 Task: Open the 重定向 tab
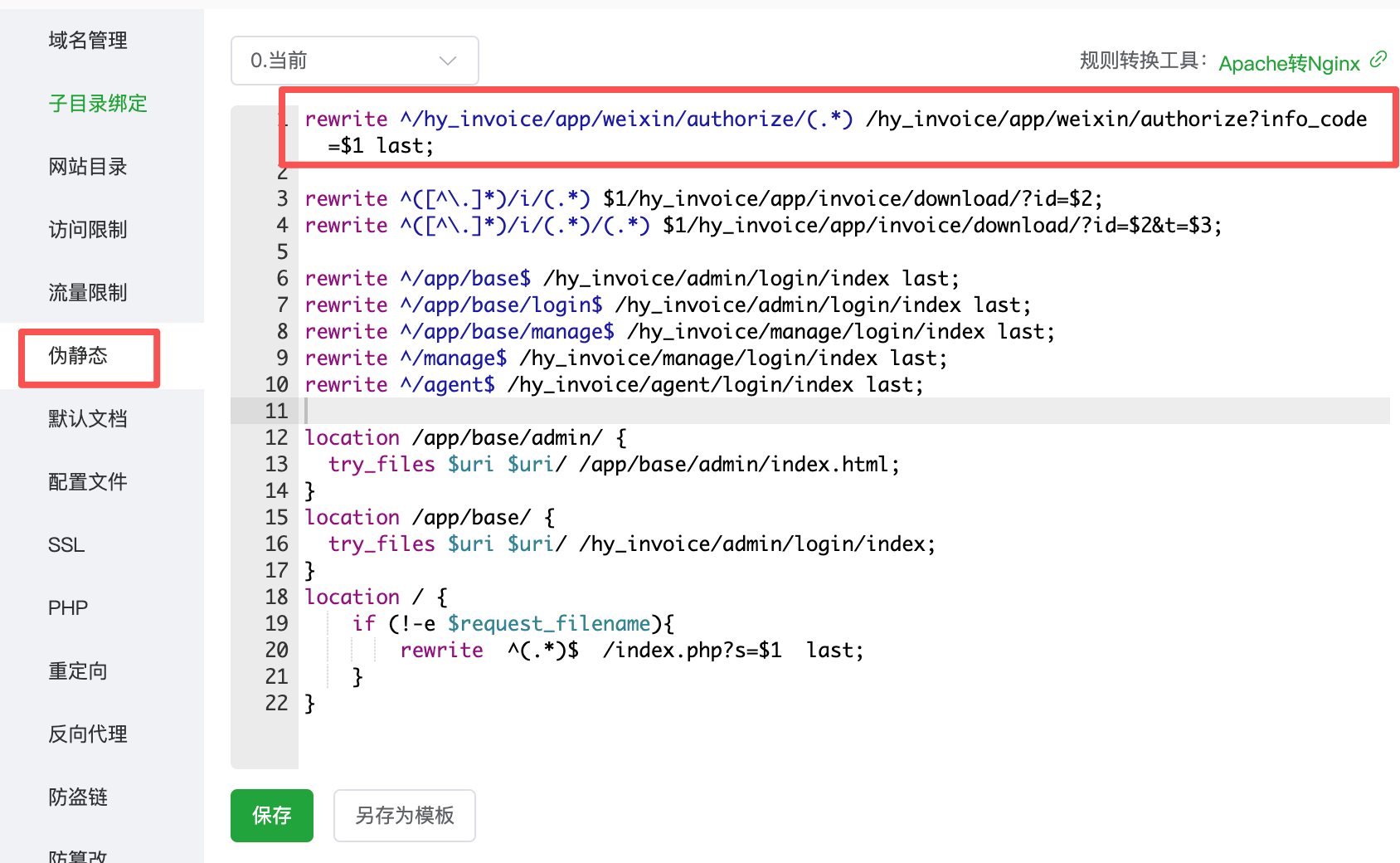click(x=78, y=670)
